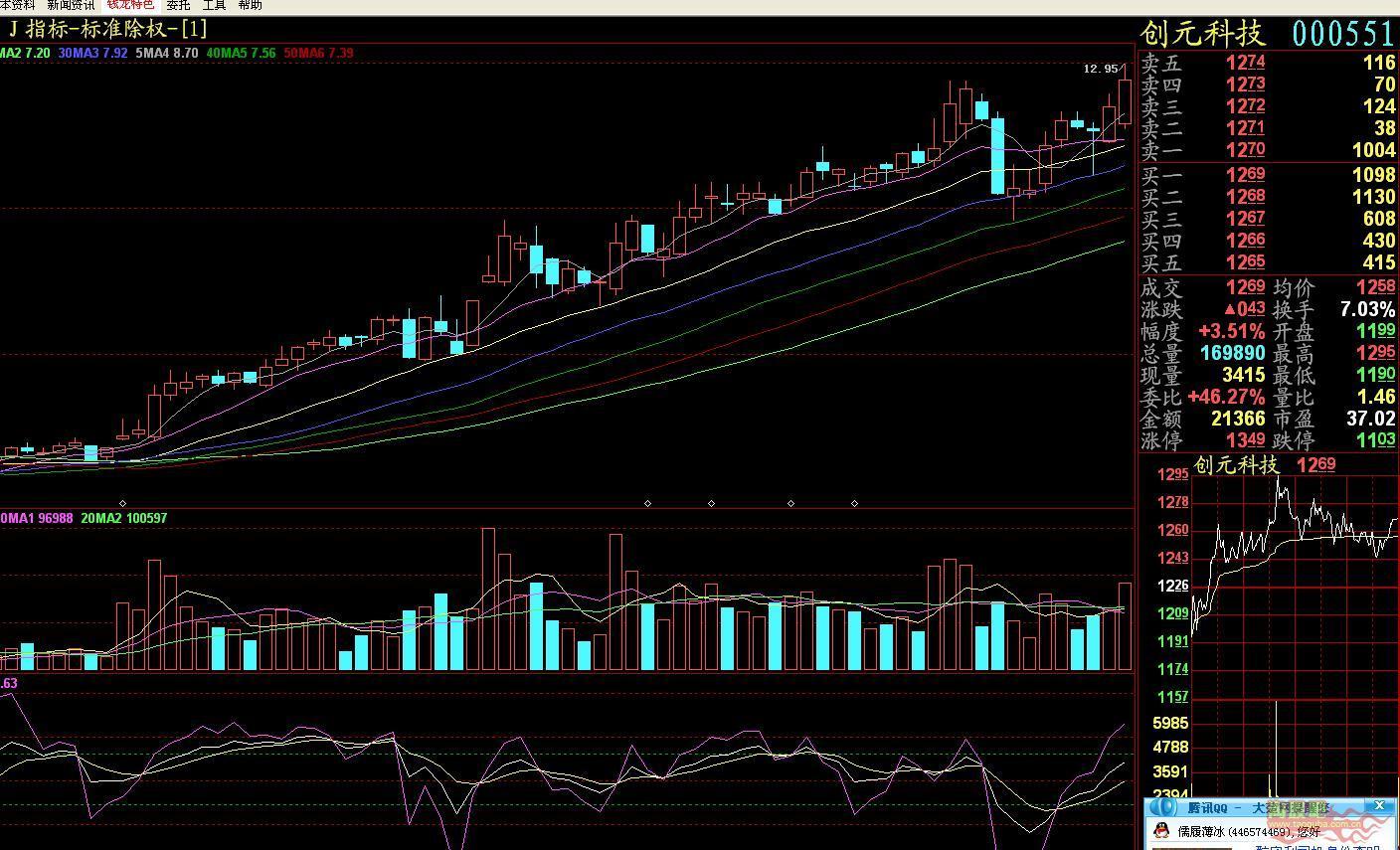
Task: Click the 幅度 value +3.51%
Action: (x=1232, y=331)
